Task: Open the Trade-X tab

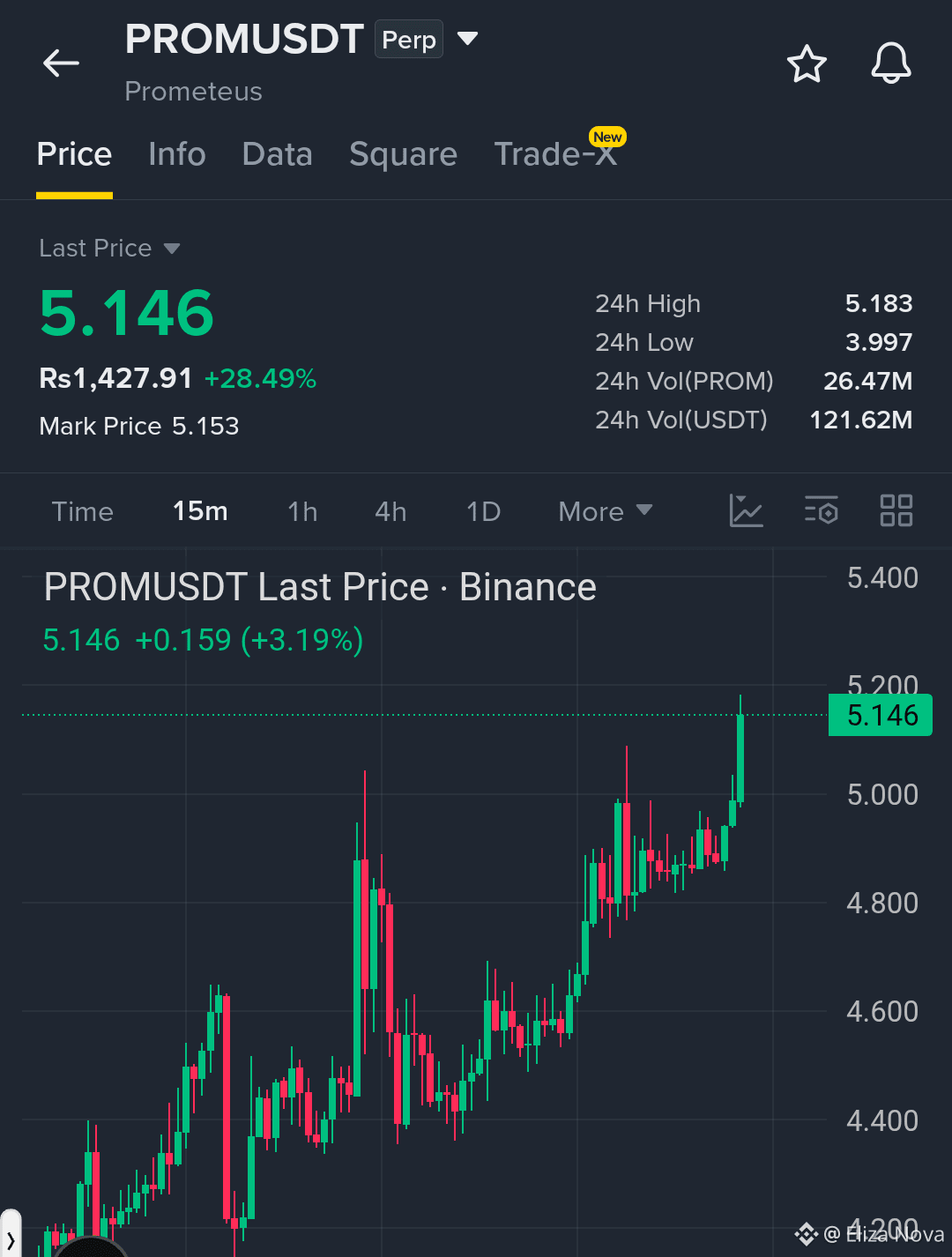Action: [x=554, y=154]
